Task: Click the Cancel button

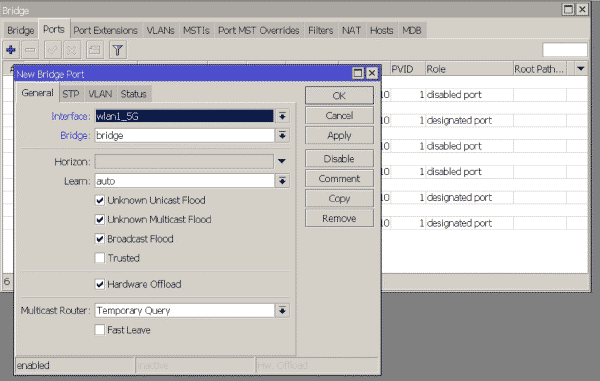Action: click(x=339, y=115)
